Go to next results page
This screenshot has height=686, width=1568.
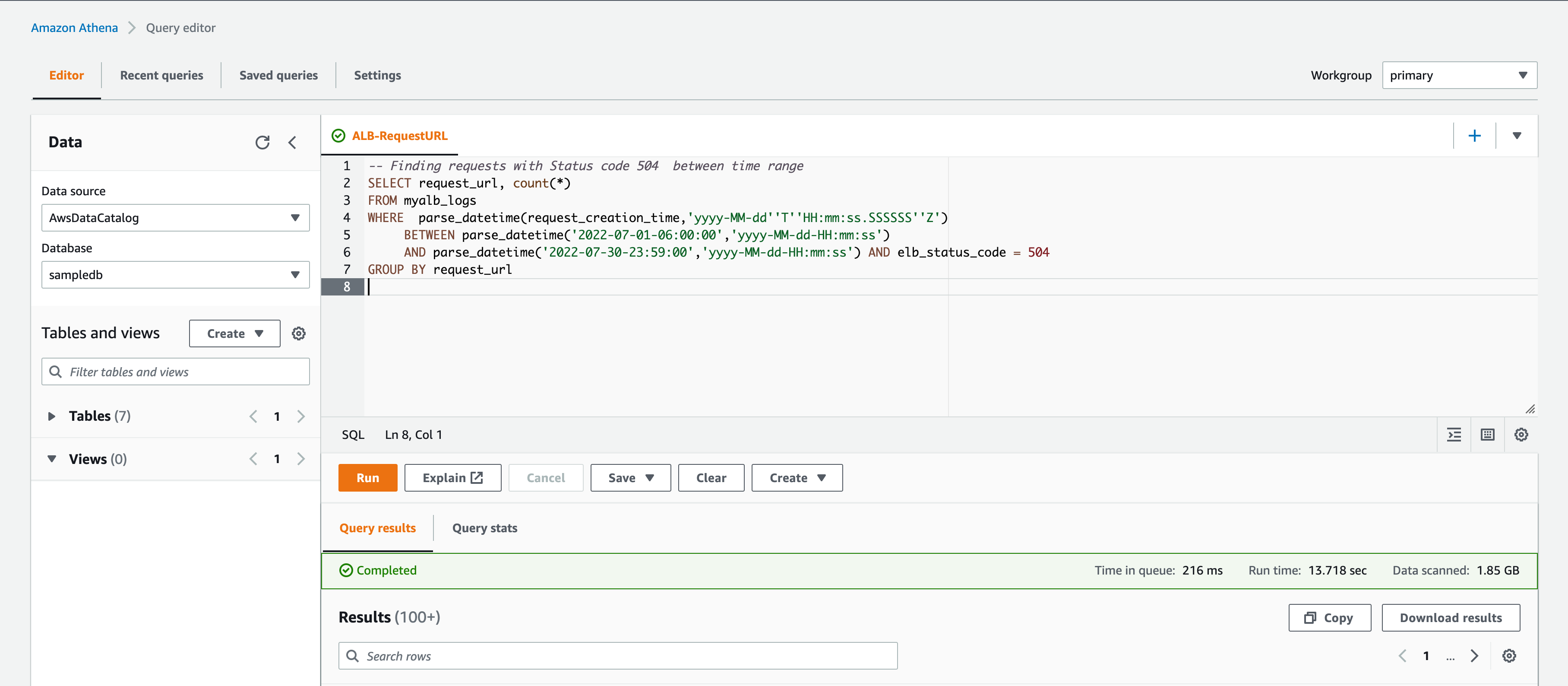click(x=1473, y=655)
